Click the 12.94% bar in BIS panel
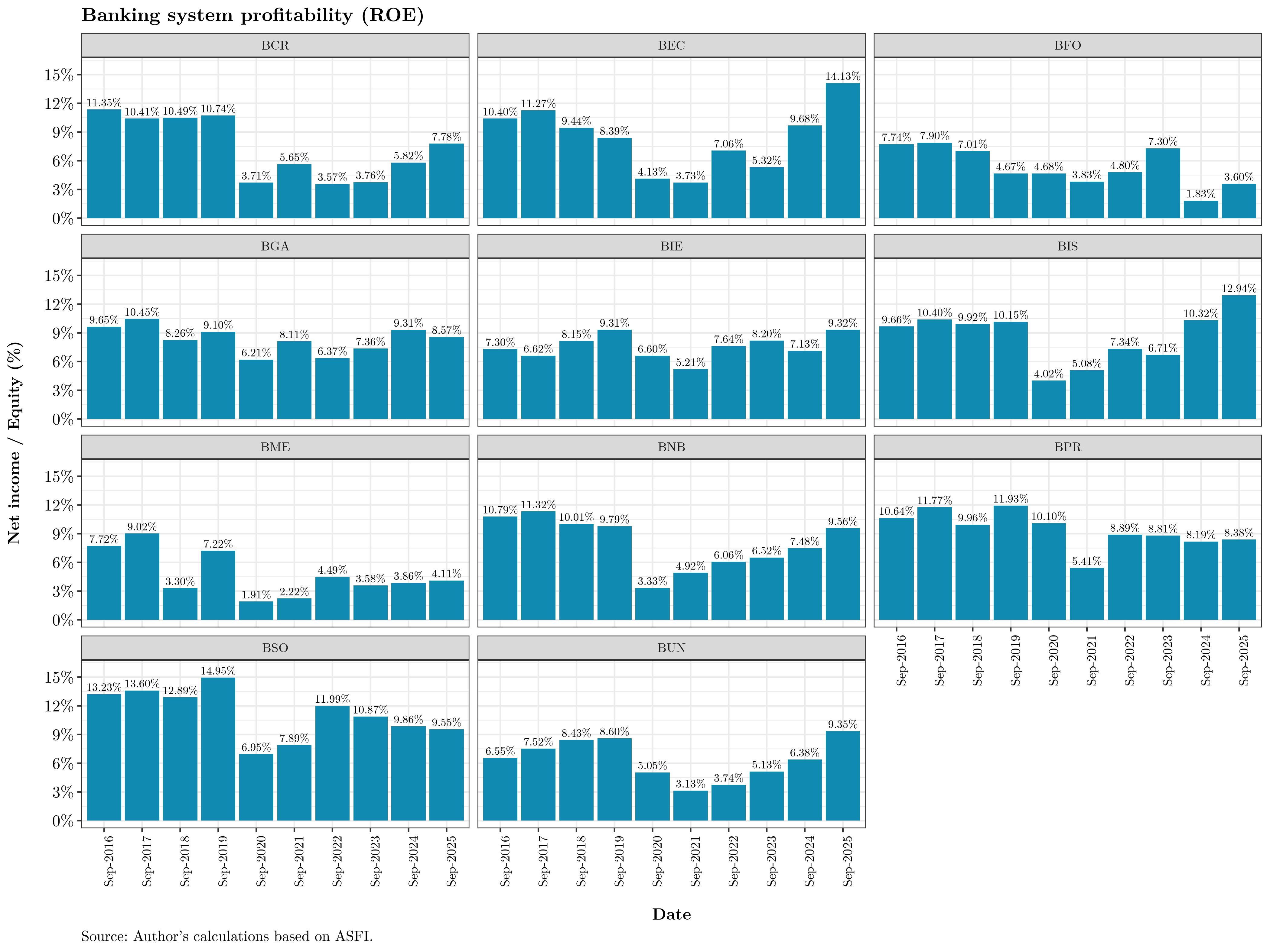Viewport: 1270px width, 952px height. pyautogui.click(x=1239, y=357)
